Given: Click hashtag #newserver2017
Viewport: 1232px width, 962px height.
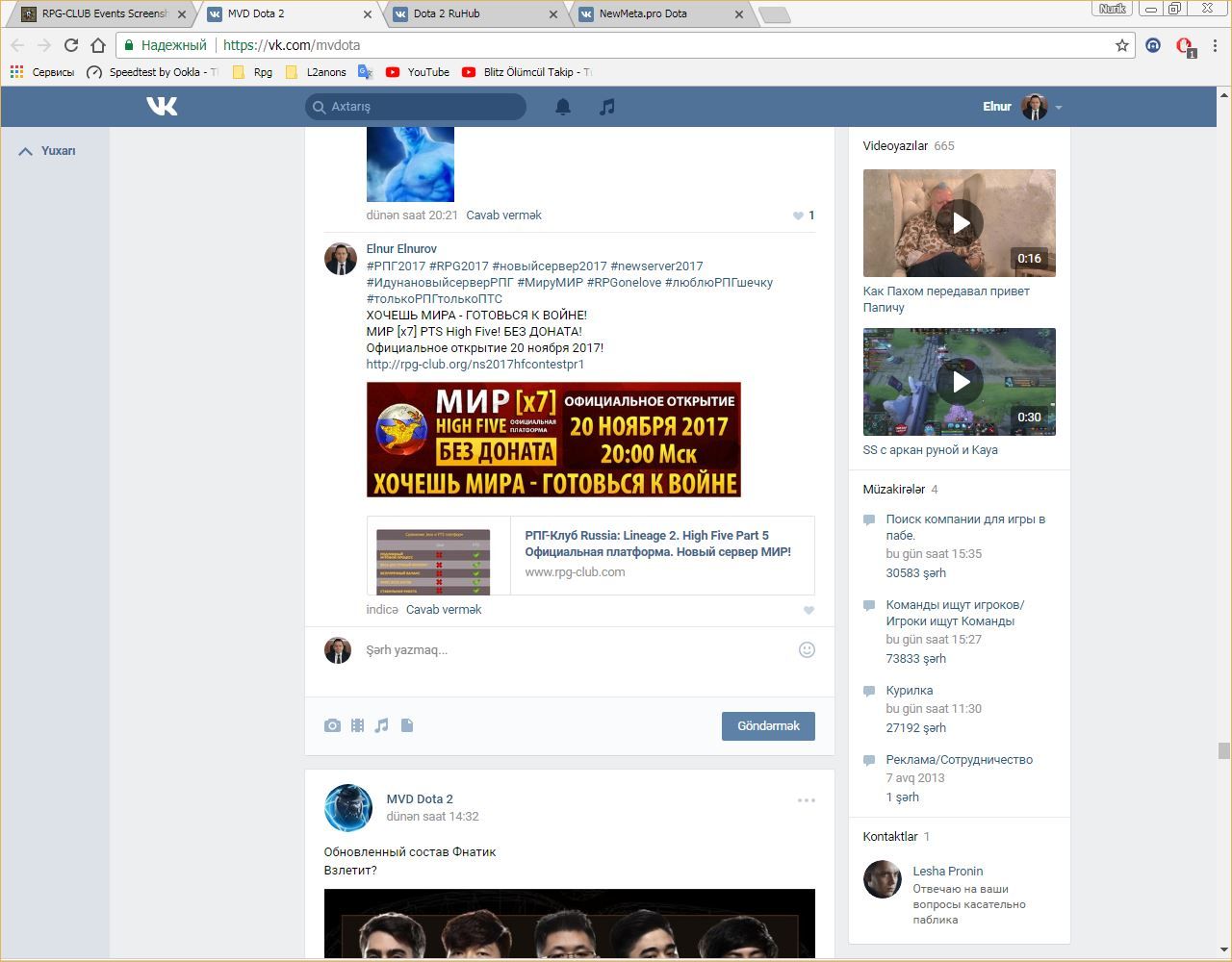Looking at the screenshot, I should pyautogui.click(x=656, y=266).
